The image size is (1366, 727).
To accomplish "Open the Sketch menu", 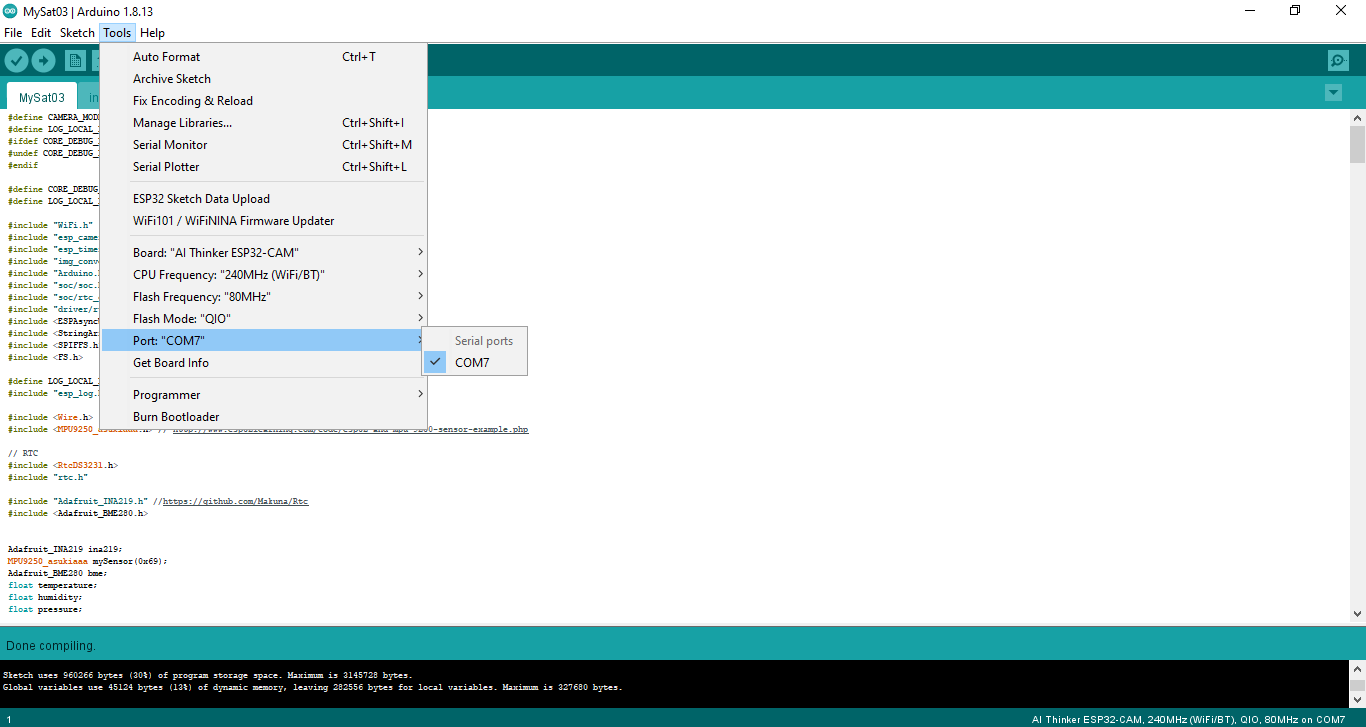I will pos(77,33).
